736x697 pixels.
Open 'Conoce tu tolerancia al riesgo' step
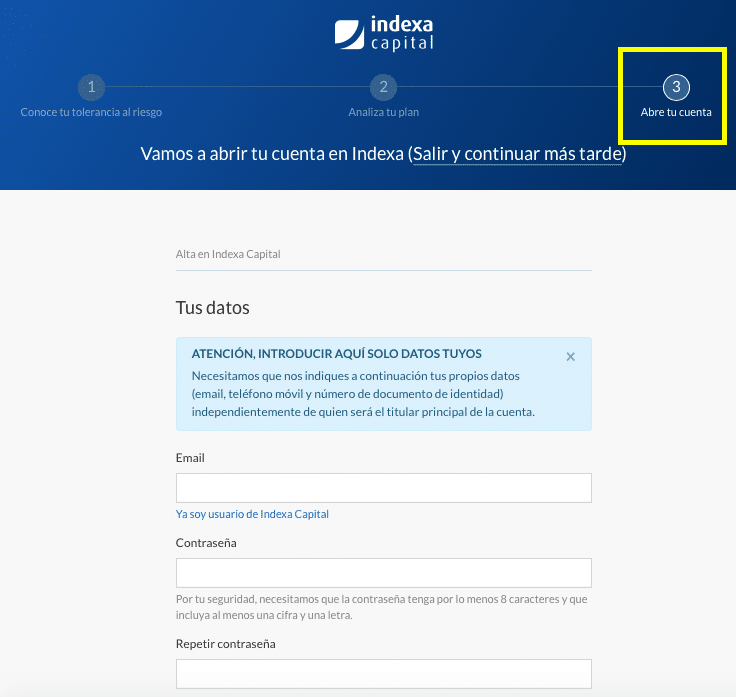(91, 112)
